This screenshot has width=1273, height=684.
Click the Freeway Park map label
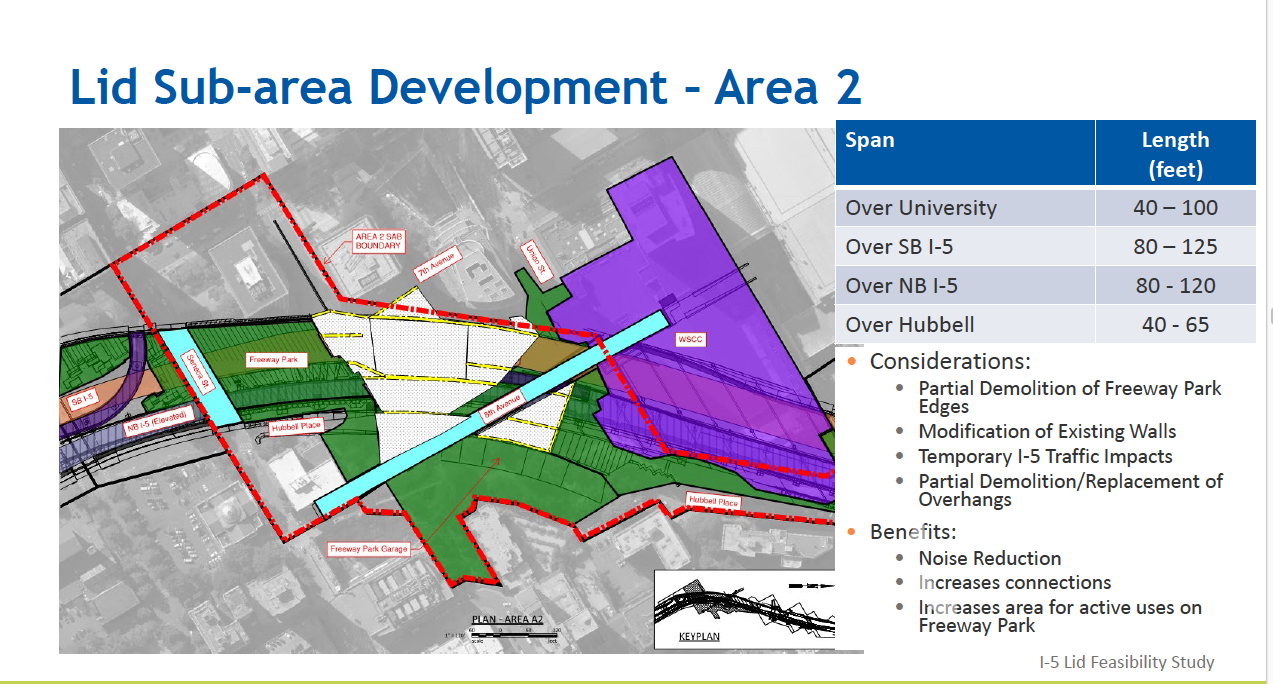(278, 359)
